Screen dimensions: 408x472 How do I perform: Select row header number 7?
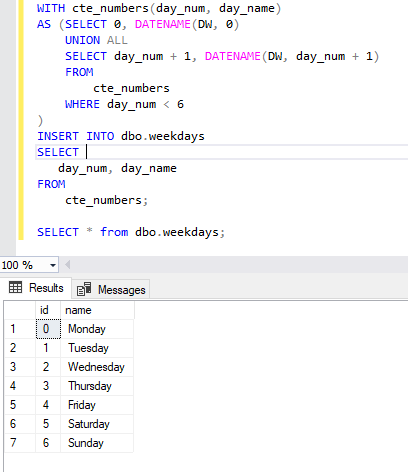click(x=20, y=443)
